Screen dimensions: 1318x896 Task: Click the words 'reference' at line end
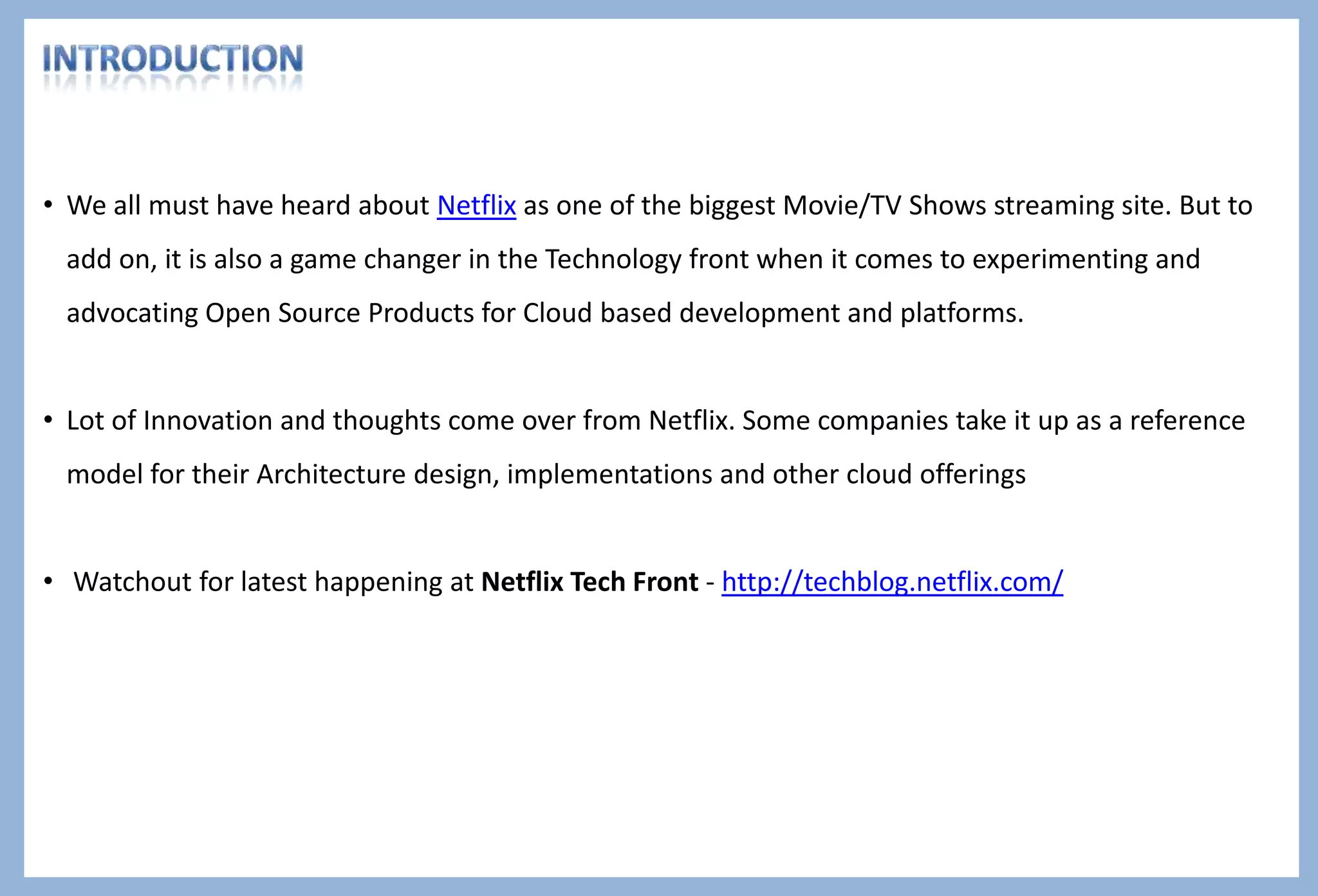point(1187,421)
